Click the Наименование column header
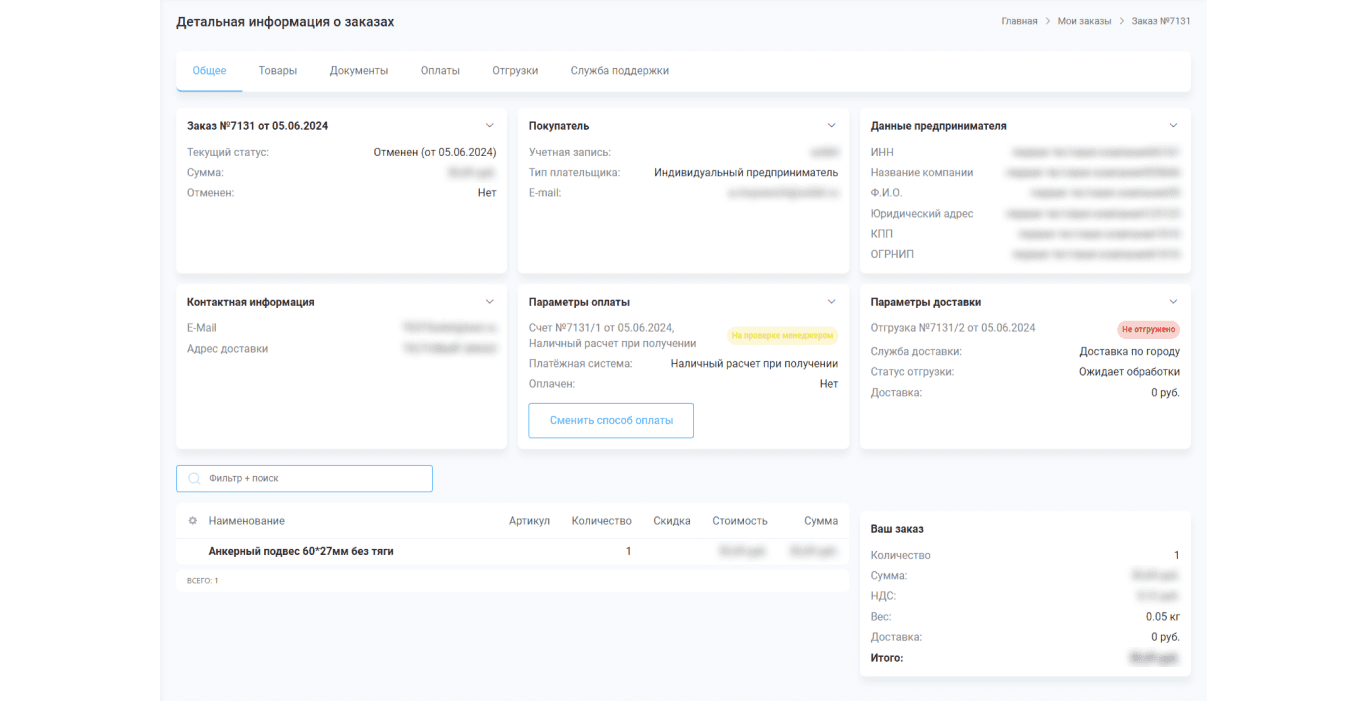The width and height of the screenshot is (1368, 701). point(247,521)
